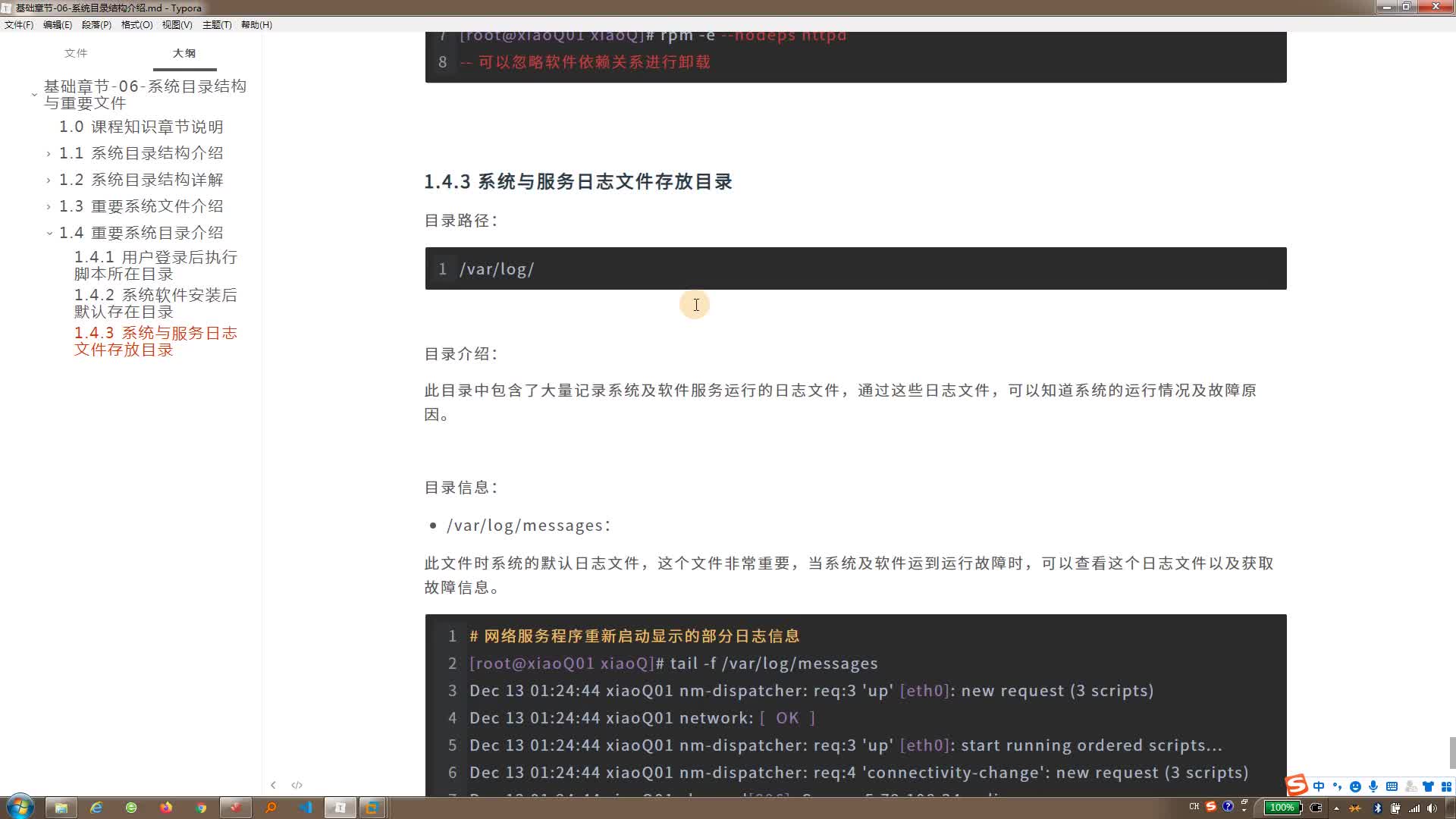Click the vertical scrollbar thumb of the document

tap(1452, 752)
